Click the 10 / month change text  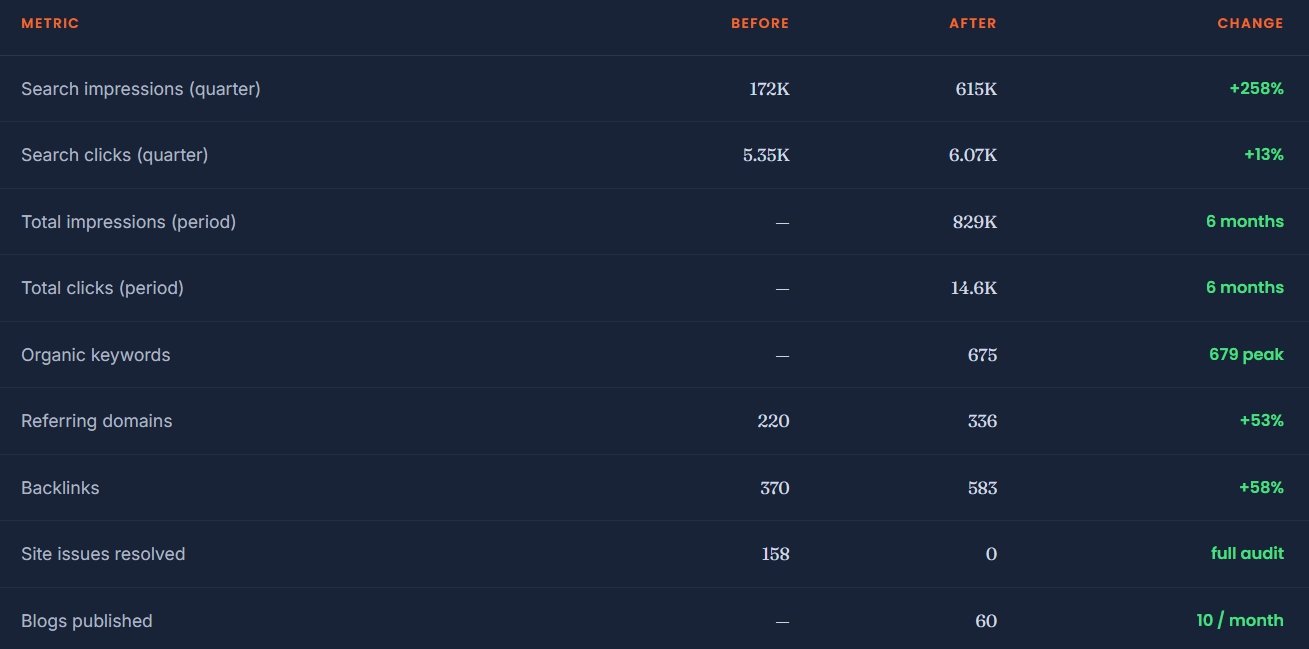pyautogui.click(x=1240, y=620)
